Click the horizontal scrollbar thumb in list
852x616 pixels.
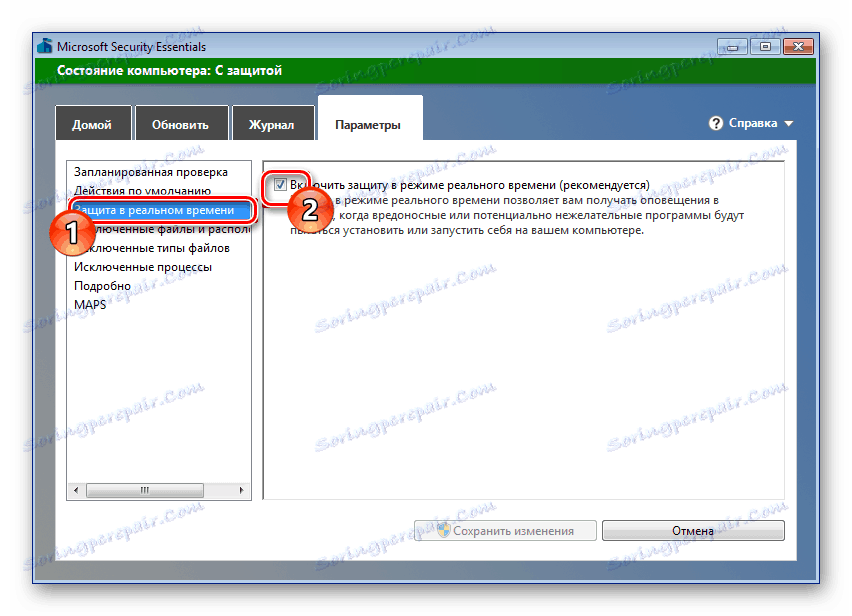tap(145, 490)
